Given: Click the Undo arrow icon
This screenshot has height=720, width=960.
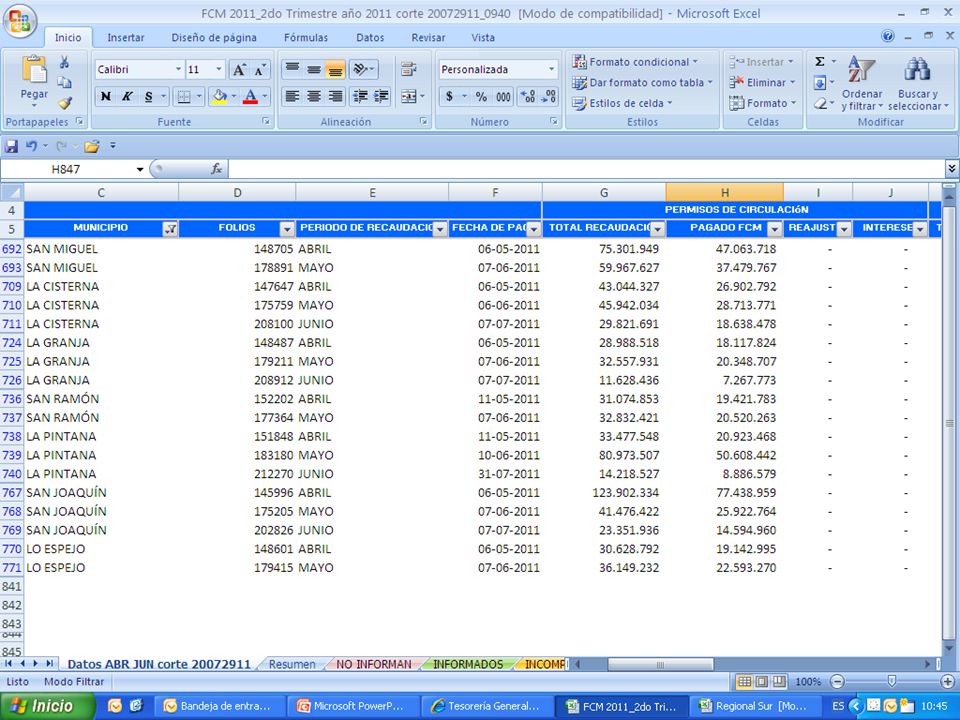Looking at the screenshot, I should [32, 146].
